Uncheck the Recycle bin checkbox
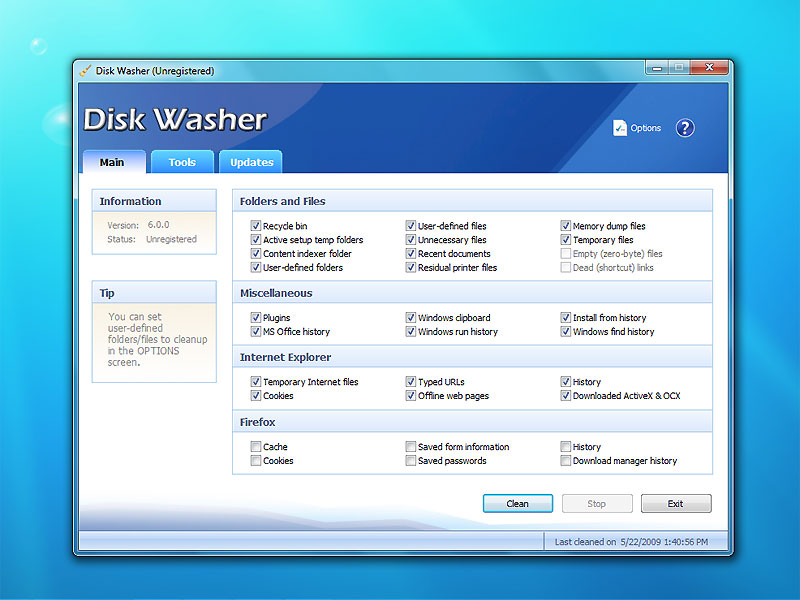This screenshot has width=800, height=600. [x=256, y=226]
